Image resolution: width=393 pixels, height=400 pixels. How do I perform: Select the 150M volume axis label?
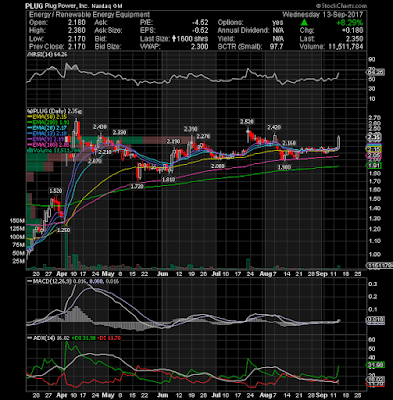18,221
